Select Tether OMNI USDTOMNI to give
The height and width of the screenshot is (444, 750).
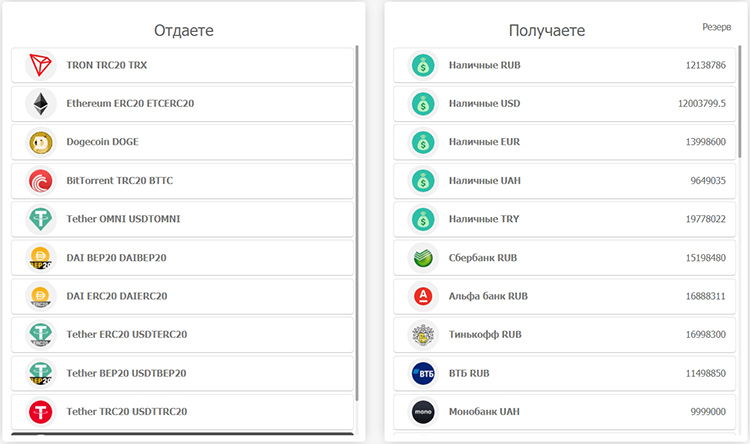[123, 219]
